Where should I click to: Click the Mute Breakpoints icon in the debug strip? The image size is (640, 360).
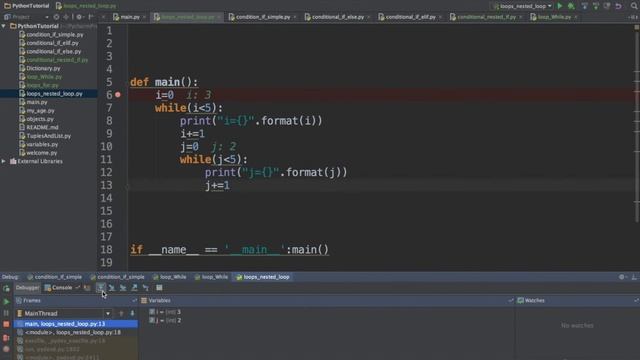tap(6, 349)
